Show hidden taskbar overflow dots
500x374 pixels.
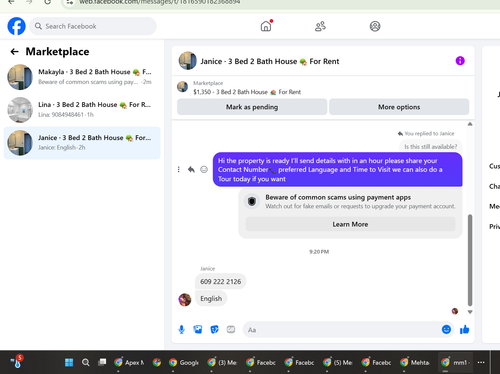tap(481, 362)
